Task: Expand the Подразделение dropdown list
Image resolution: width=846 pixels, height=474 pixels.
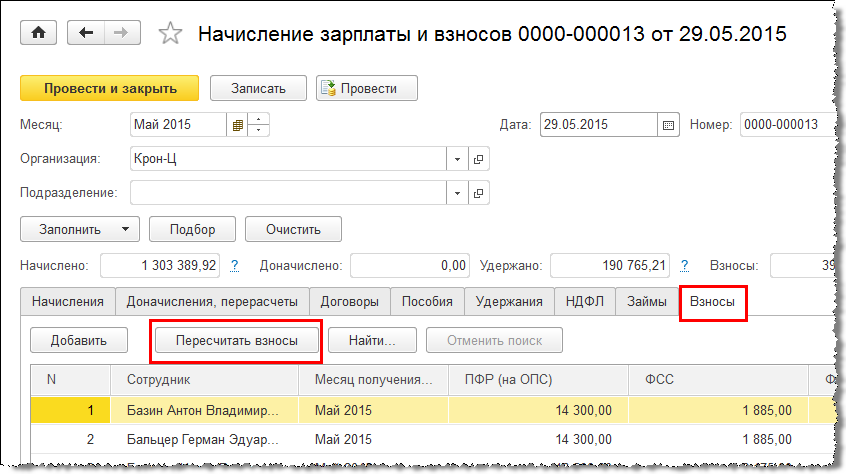Action: 457,193
